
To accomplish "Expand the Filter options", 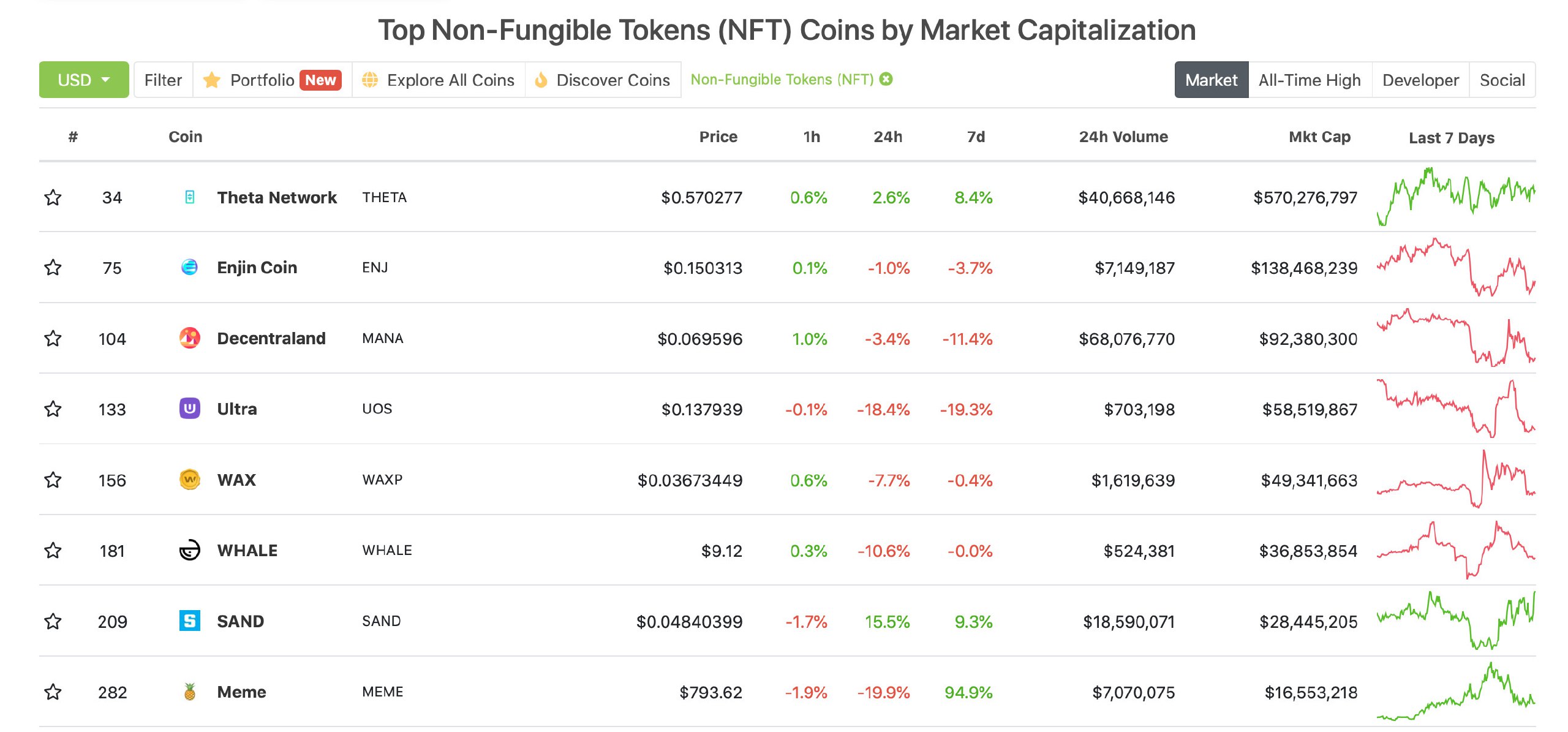I will pos(163,80).
